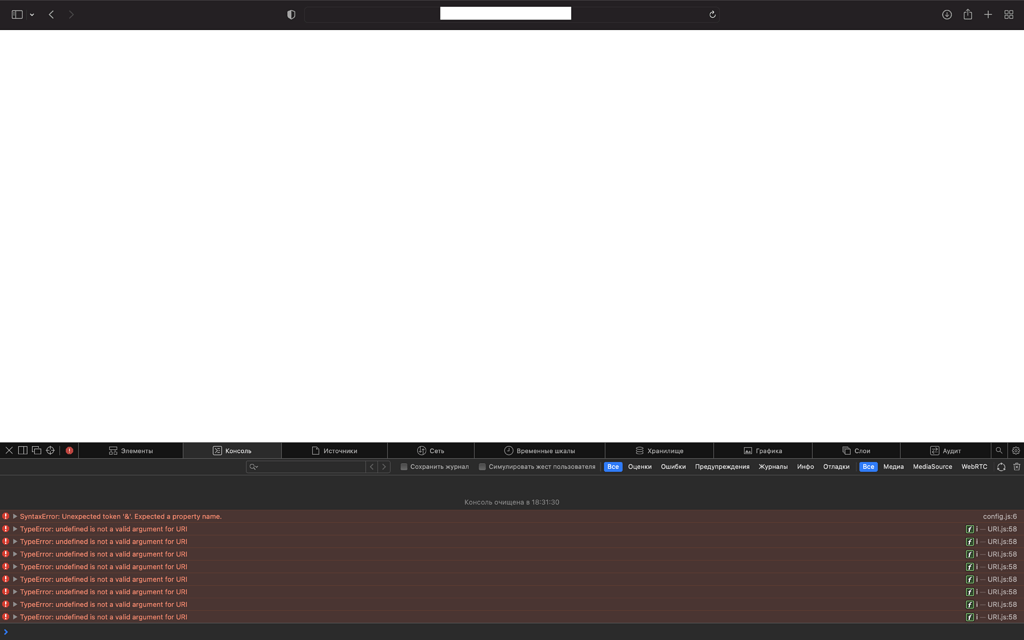This screenshot has width=1024, height=640.
Task: Open the Web Inspector settings gear
Action: [1016, 450]
